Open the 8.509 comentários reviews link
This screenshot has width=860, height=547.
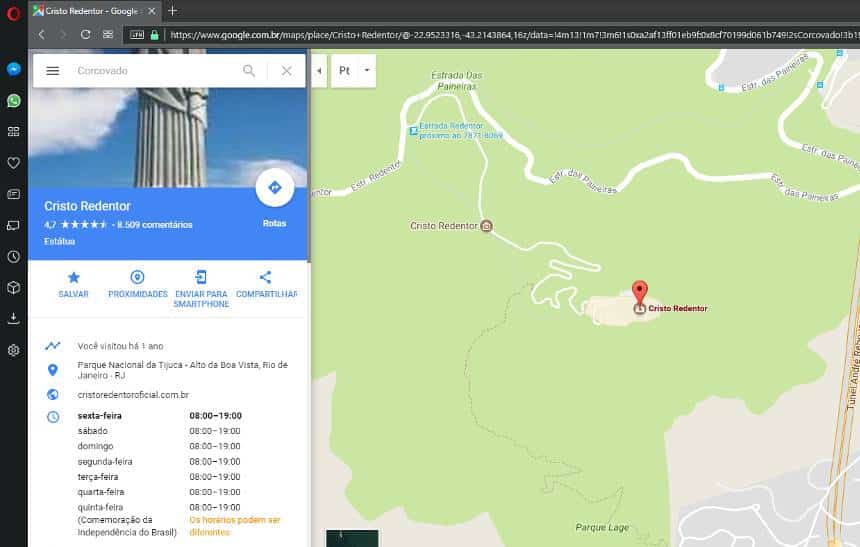pos(154,225)
